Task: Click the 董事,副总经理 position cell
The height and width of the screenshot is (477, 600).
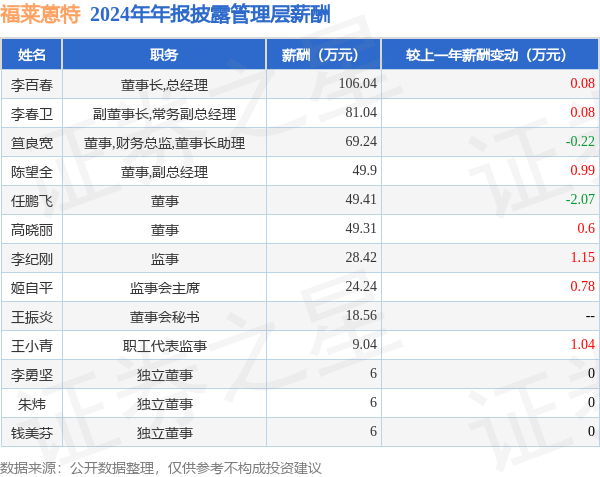Action: (164, 172)
